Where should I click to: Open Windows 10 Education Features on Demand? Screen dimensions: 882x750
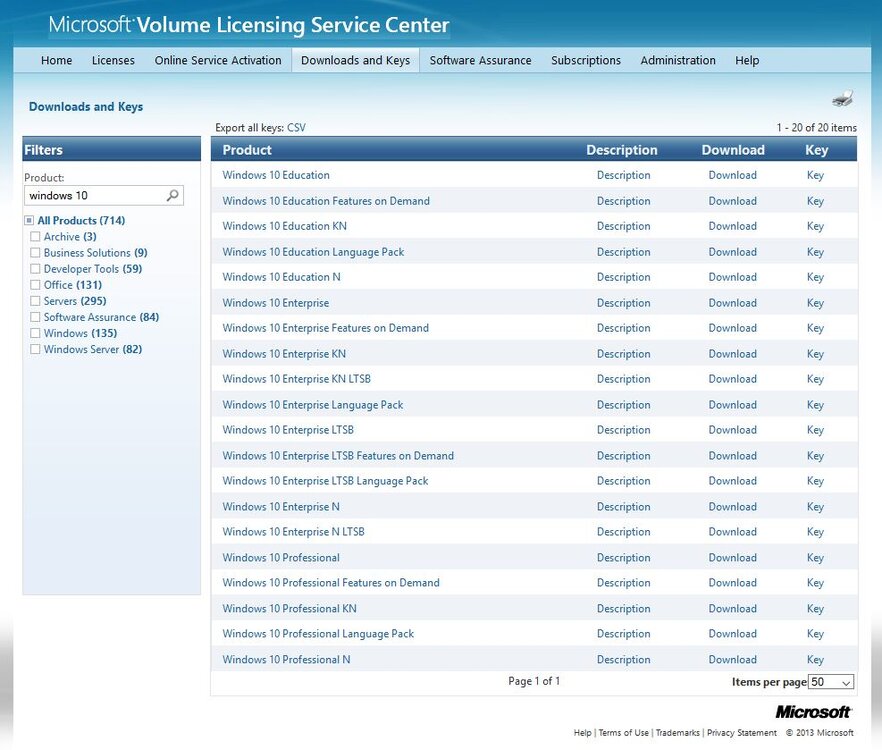[326, 201]
